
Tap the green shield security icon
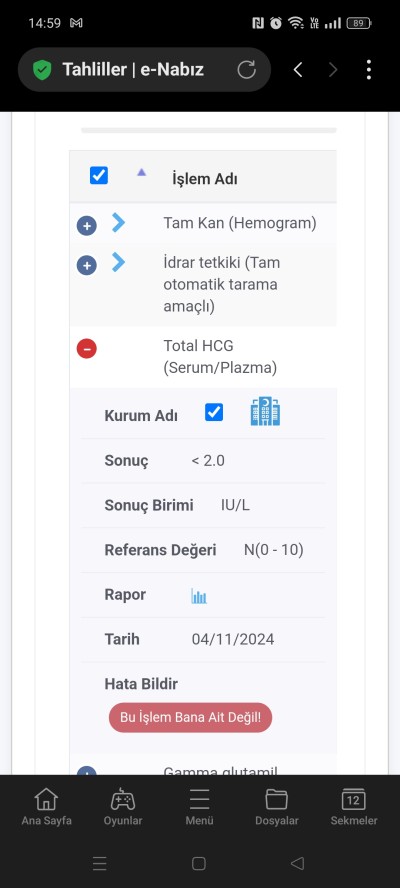point(42,70)
